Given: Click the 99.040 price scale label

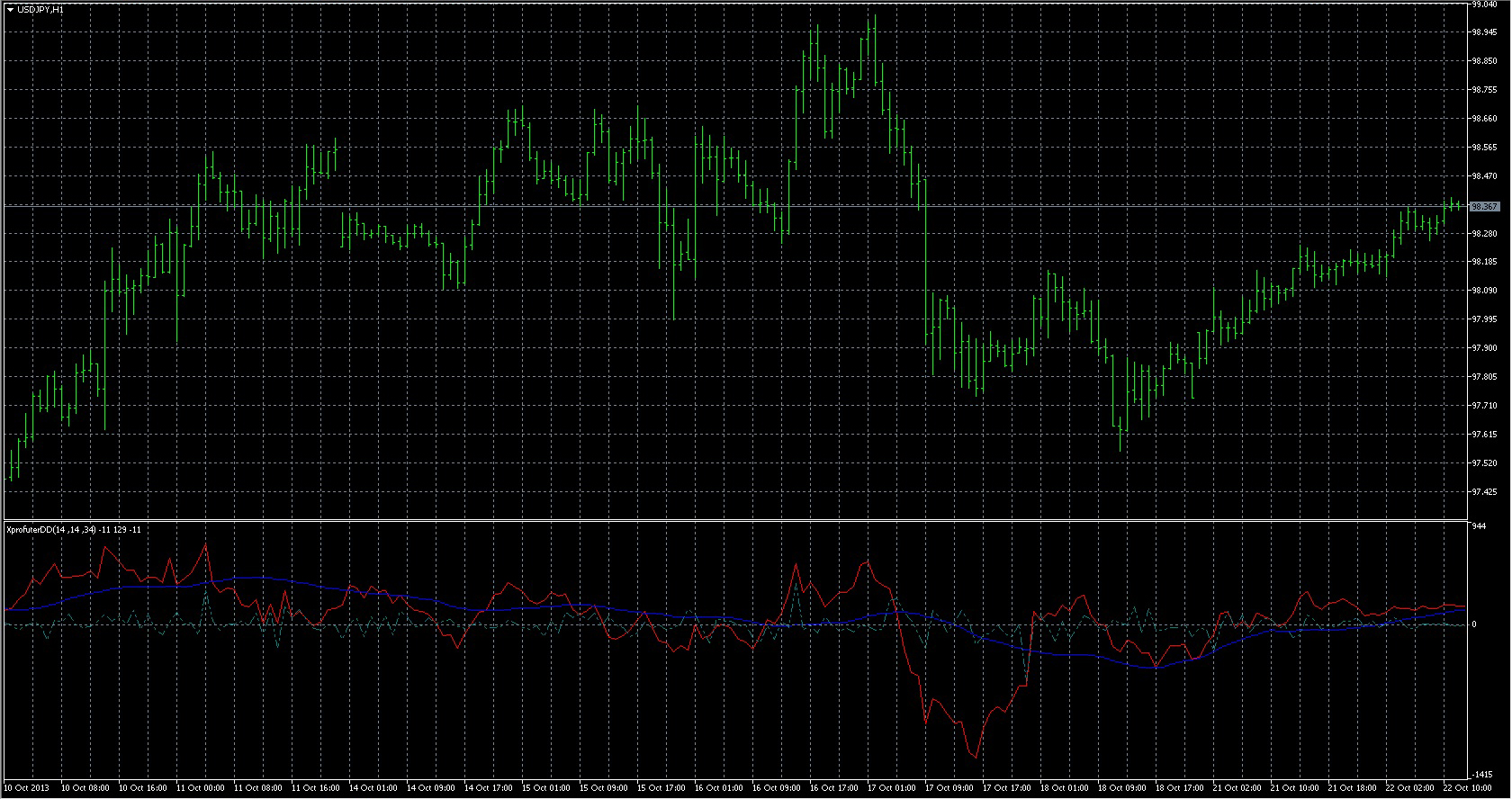Looking at the screenshot, I should pyautogui.click(x=1484, y=4).
